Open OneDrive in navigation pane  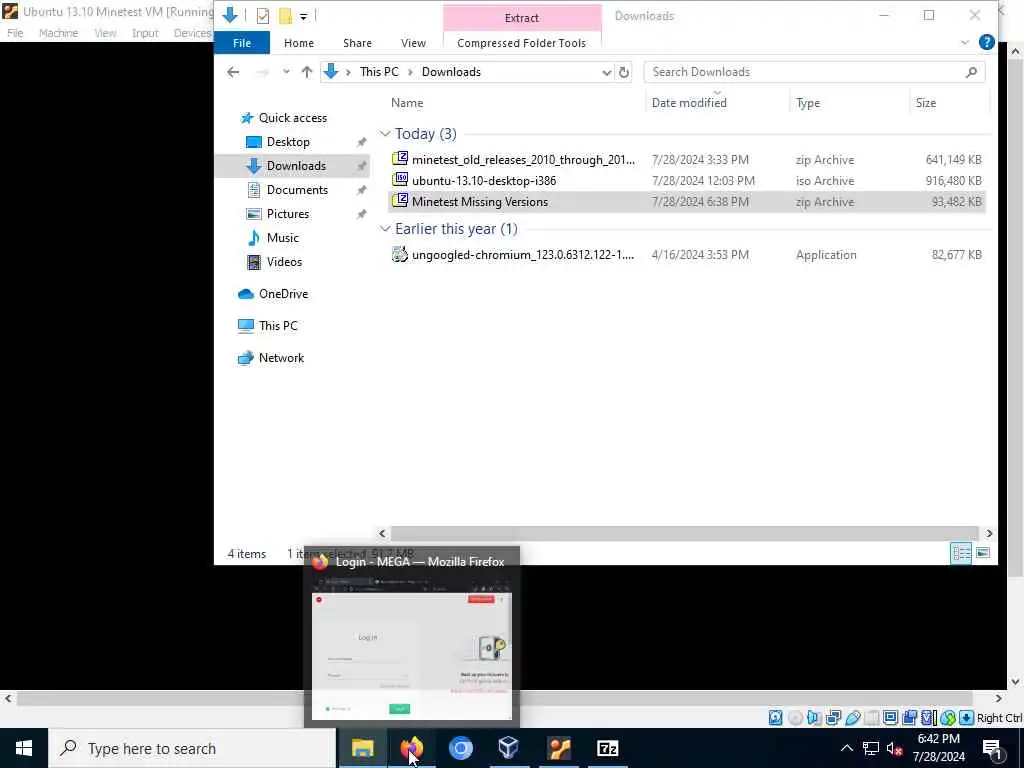coord(283,294)
